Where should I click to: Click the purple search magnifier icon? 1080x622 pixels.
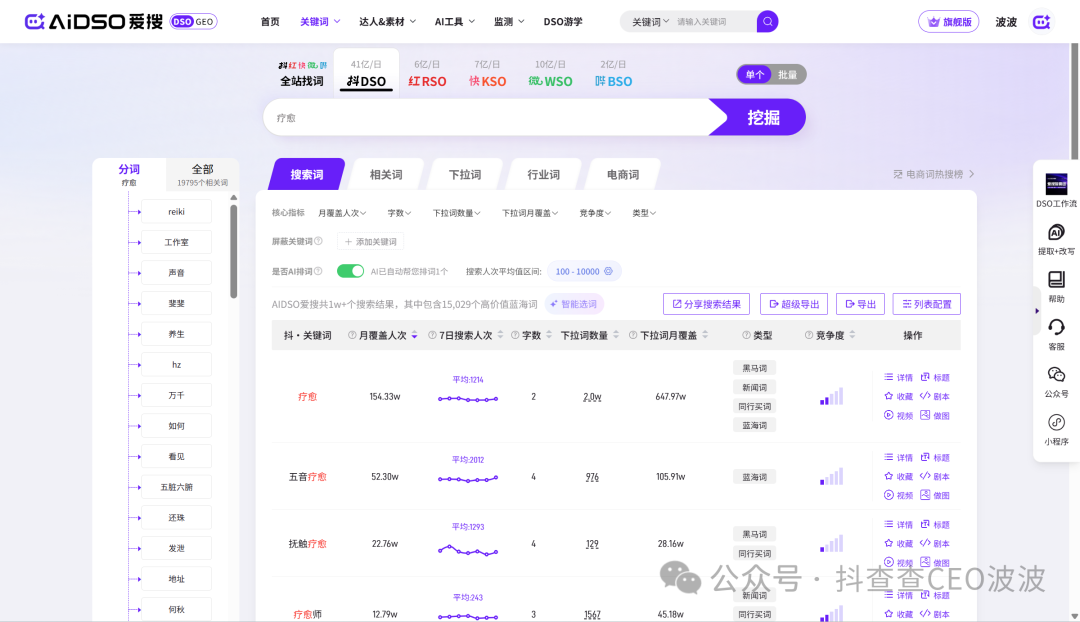pos(767,21)
